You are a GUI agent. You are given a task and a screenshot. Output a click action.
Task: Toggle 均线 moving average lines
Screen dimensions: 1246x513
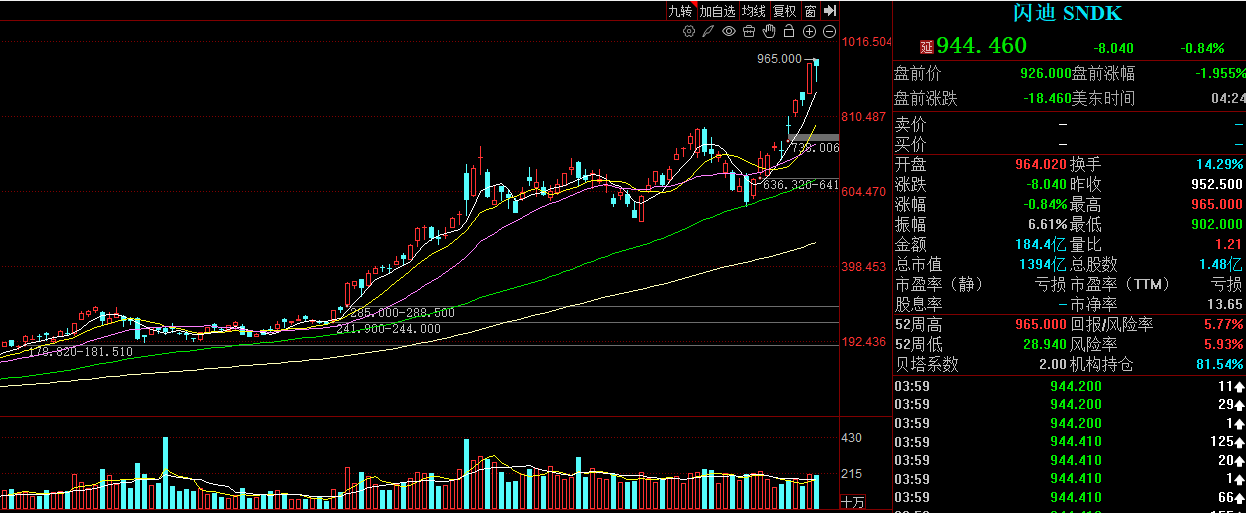pos(754,11)
